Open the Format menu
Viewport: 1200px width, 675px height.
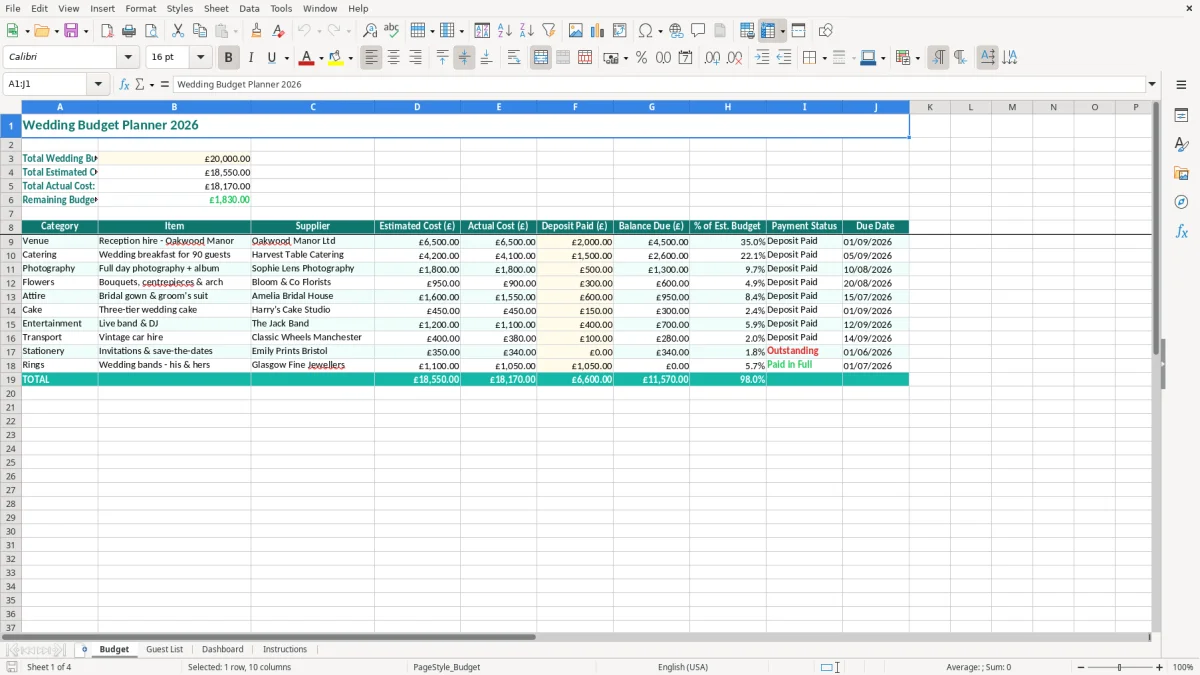(x=141, y=8)
